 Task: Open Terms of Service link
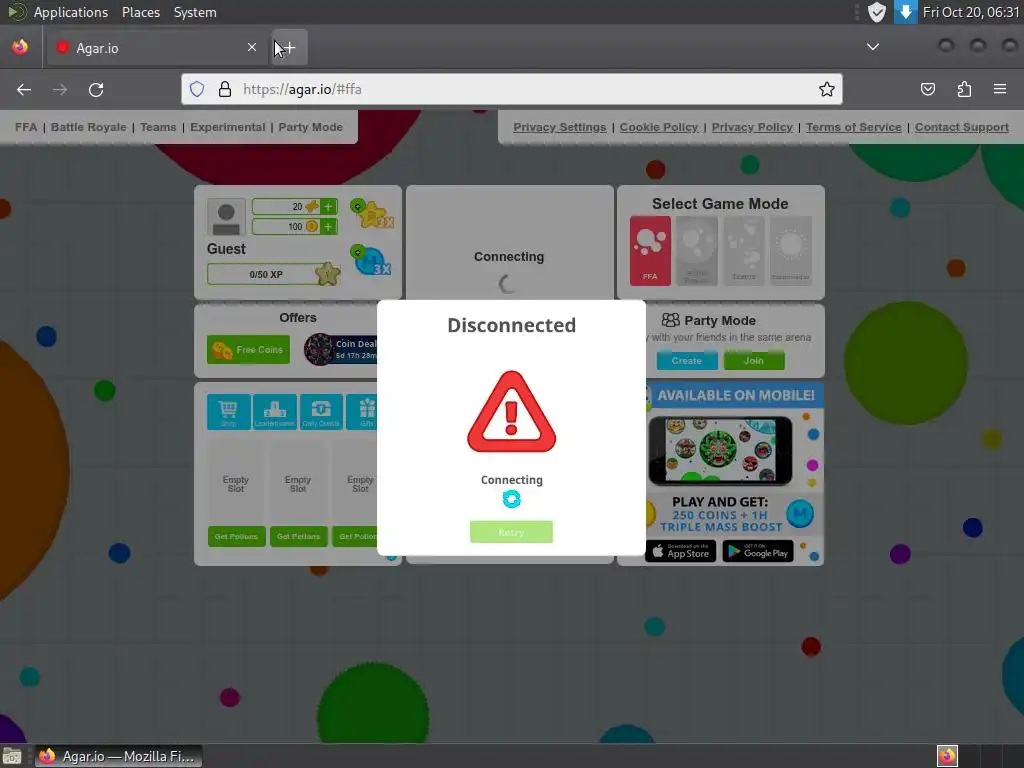coord(854,127)
